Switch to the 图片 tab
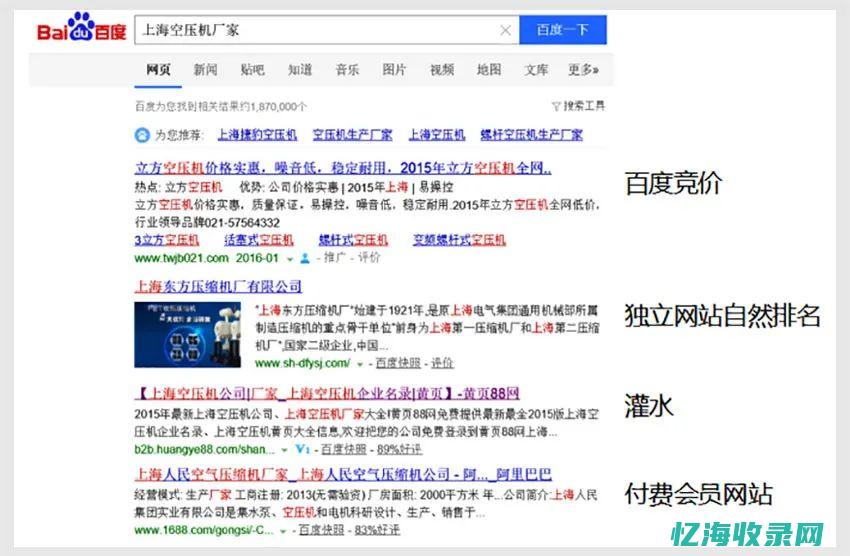The width and height of the screenshot is (850, 556). (394, 70)
